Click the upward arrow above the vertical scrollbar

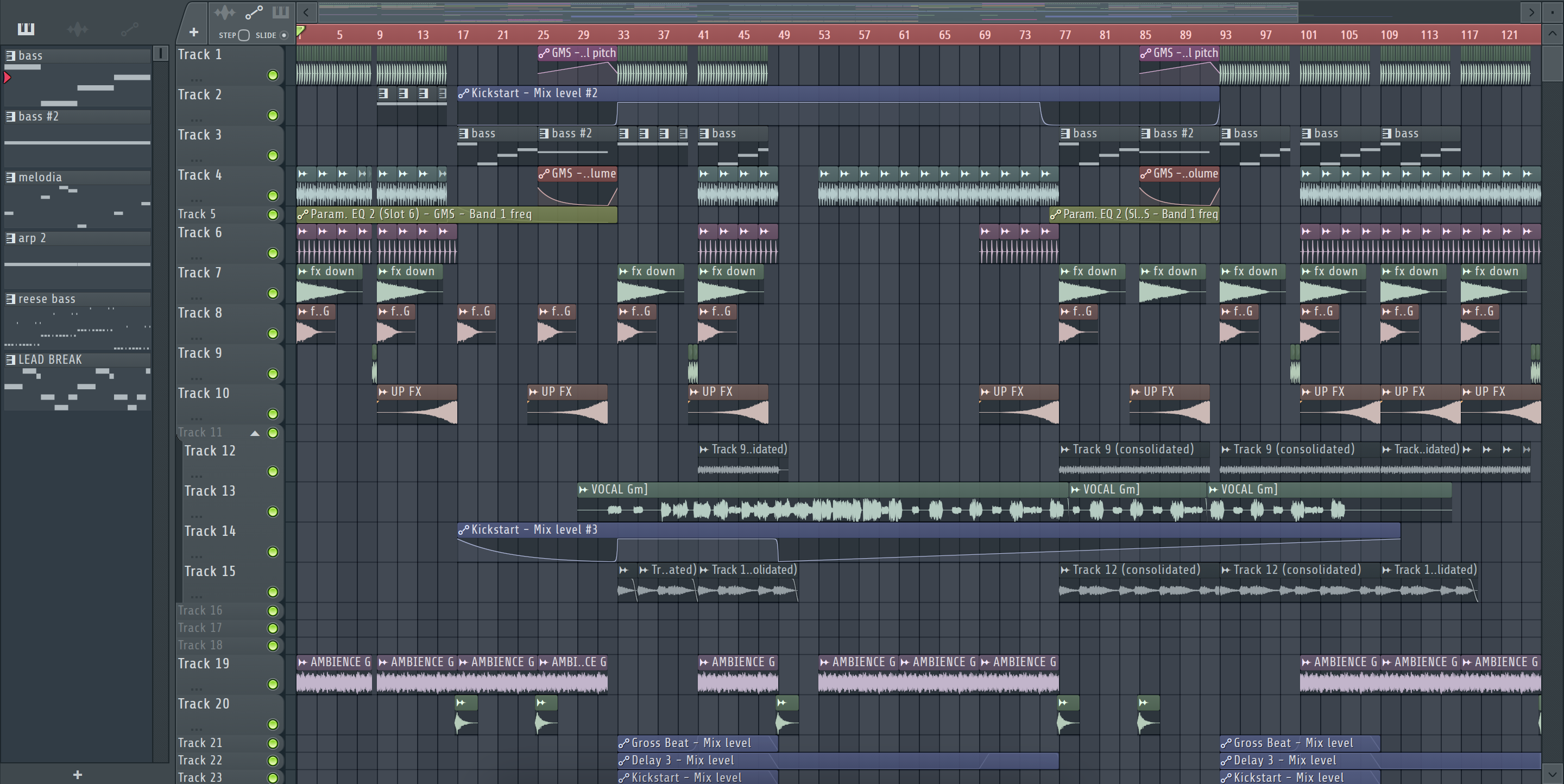(1553, 35)
